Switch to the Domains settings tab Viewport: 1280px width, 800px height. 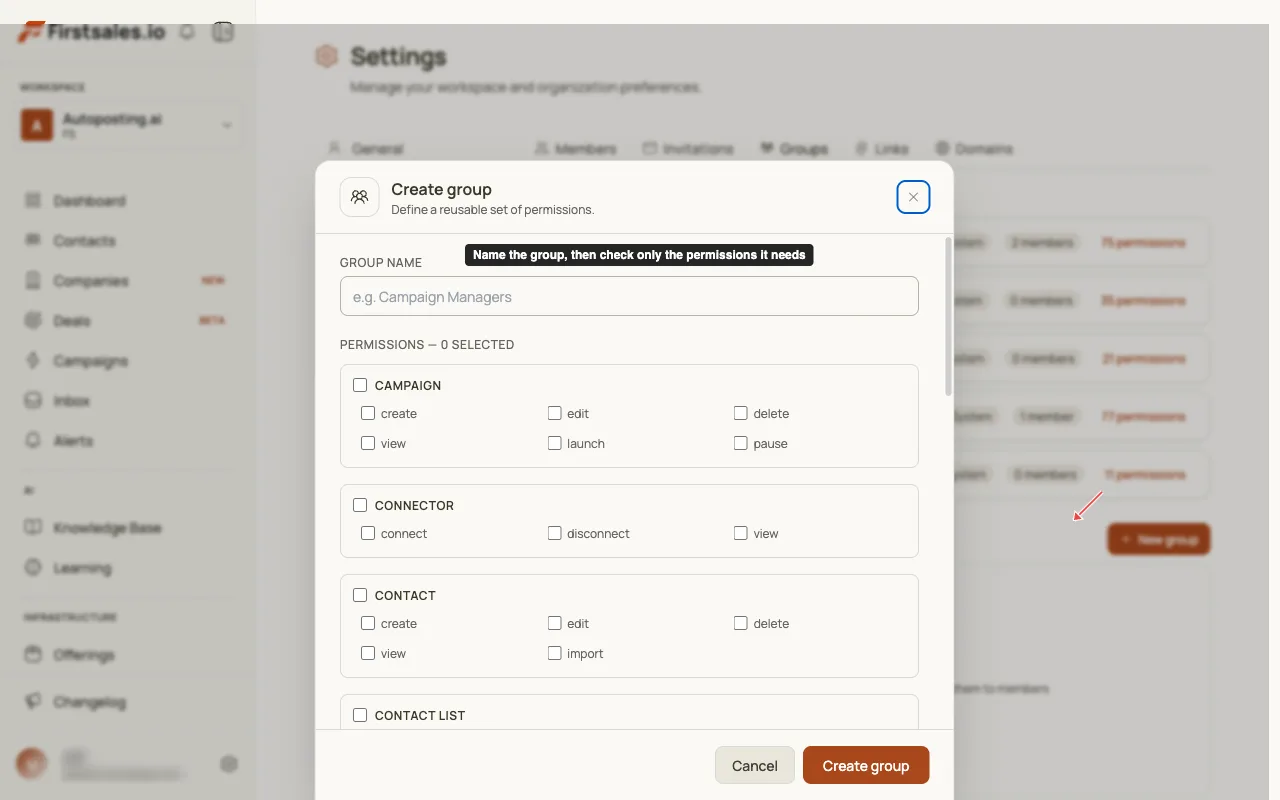pos(974,149)
